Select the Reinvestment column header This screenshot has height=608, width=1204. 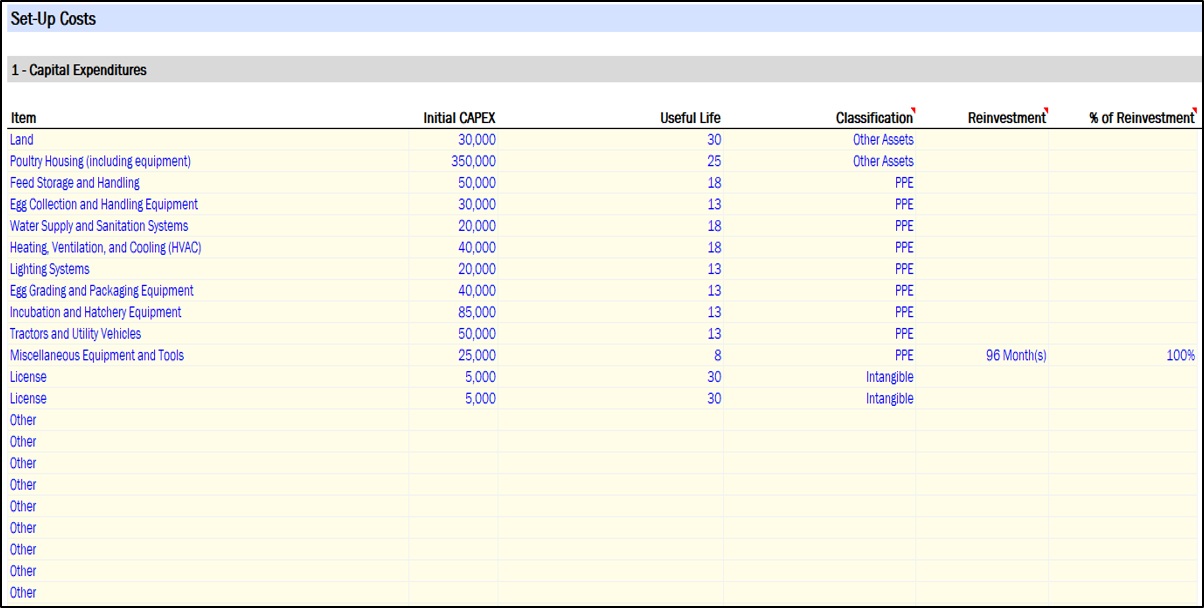click(1006, 118)
